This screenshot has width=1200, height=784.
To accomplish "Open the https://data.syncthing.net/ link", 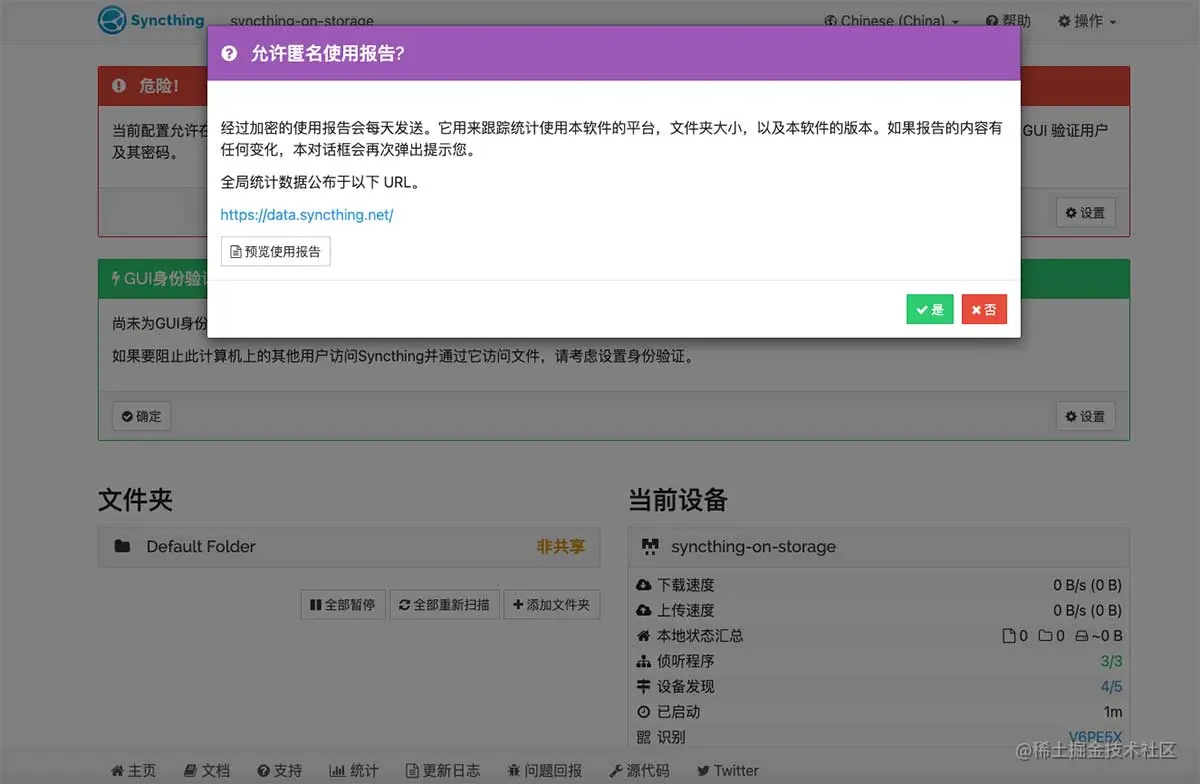I will (307, 214).
